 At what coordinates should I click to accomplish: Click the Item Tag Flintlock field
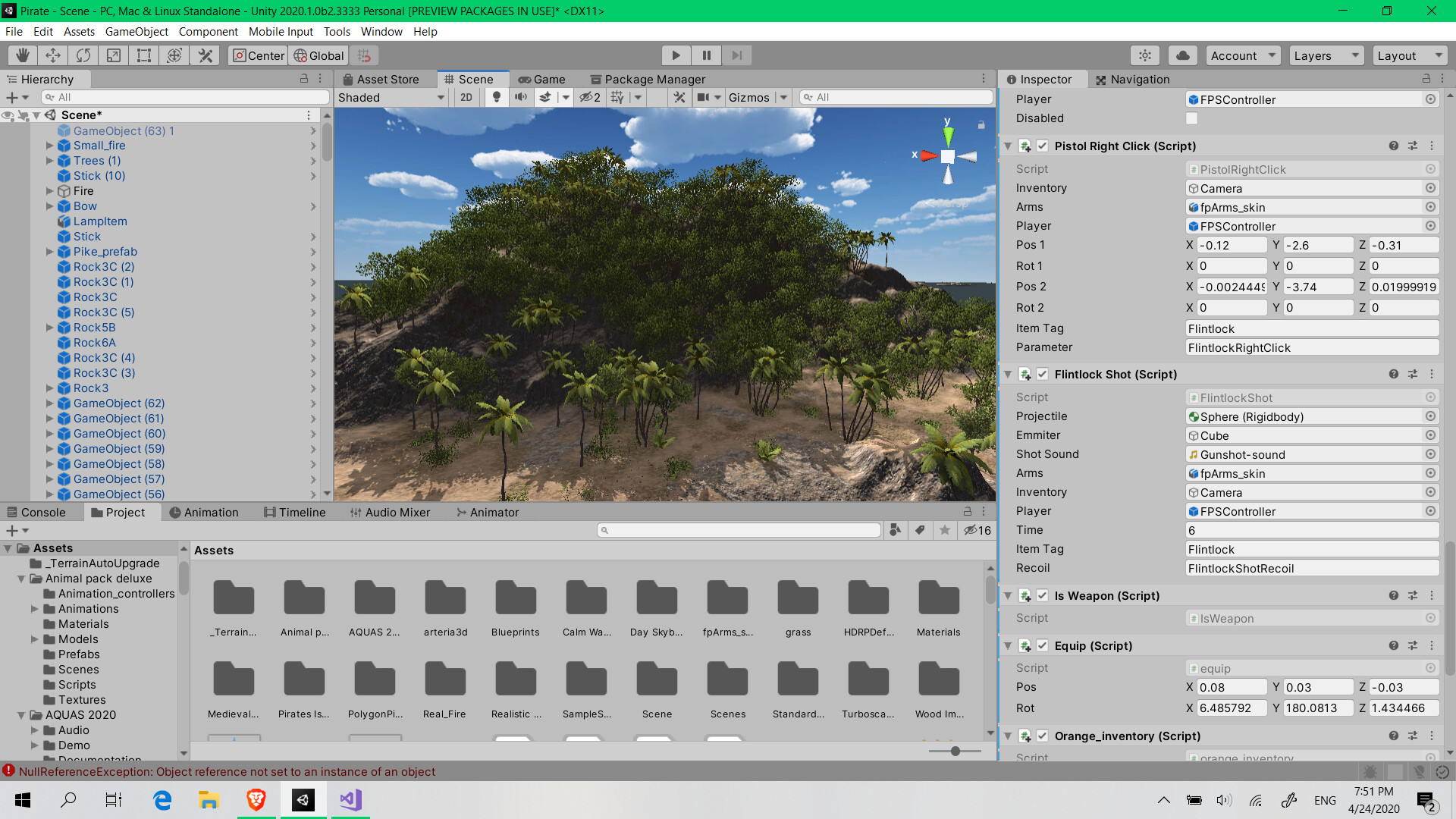(1312, 328)
